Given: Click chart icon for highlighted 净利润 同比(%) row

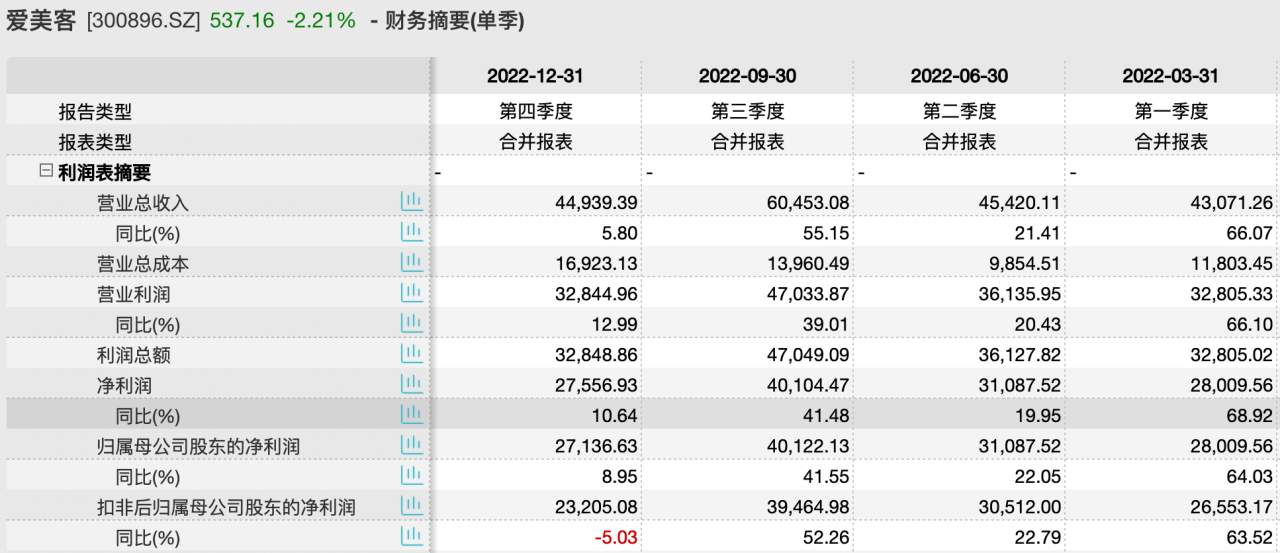Looking at the screenshot, I should (x=411, y=415).
